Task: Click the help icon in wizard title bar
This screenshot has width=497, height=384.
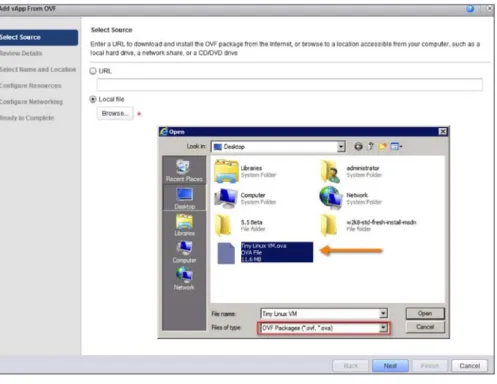Action: tap(470, 9)
